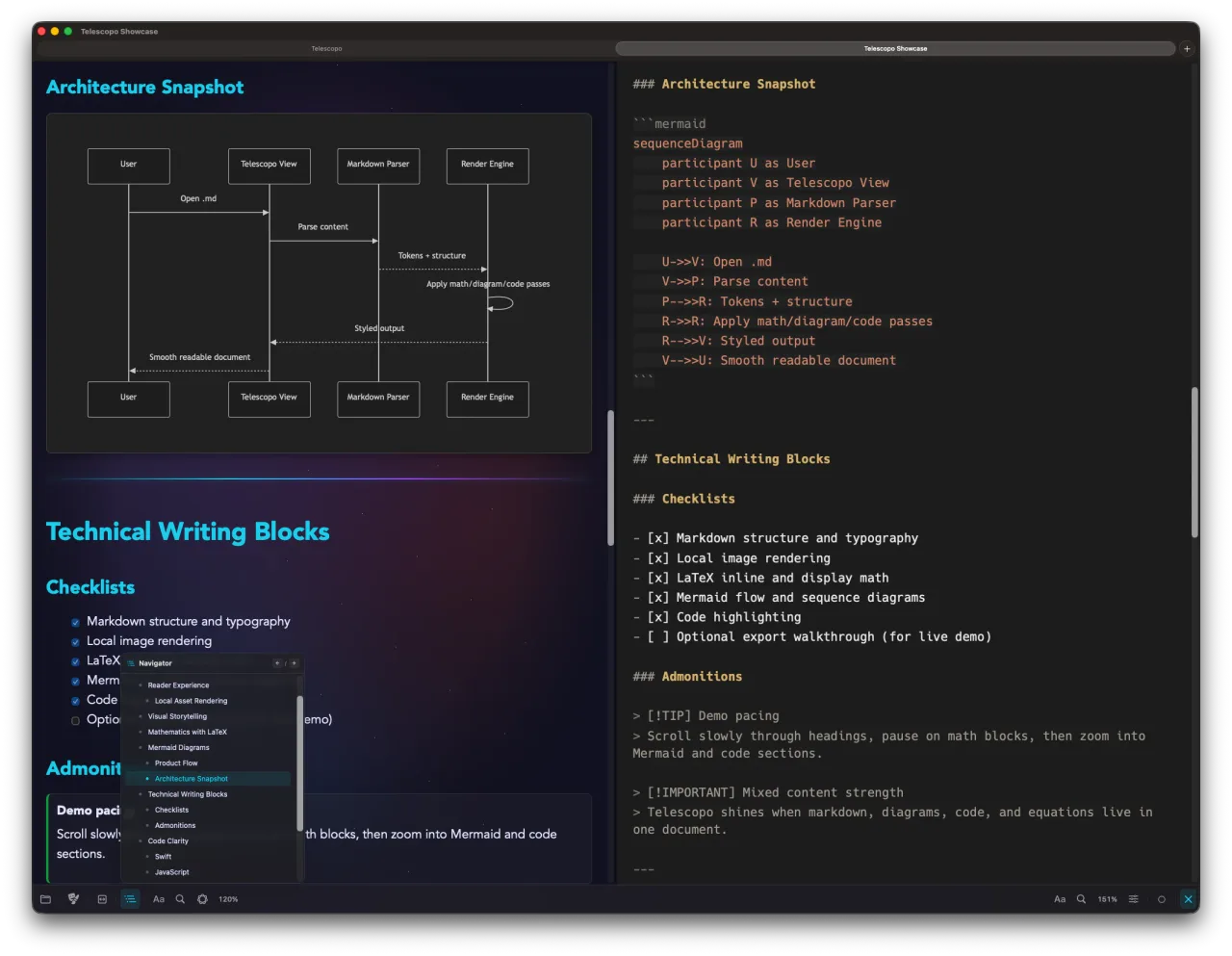Open editor font settings (Aa) at bottom right
Screen dimensions: 1232x956
(1060, 899)
